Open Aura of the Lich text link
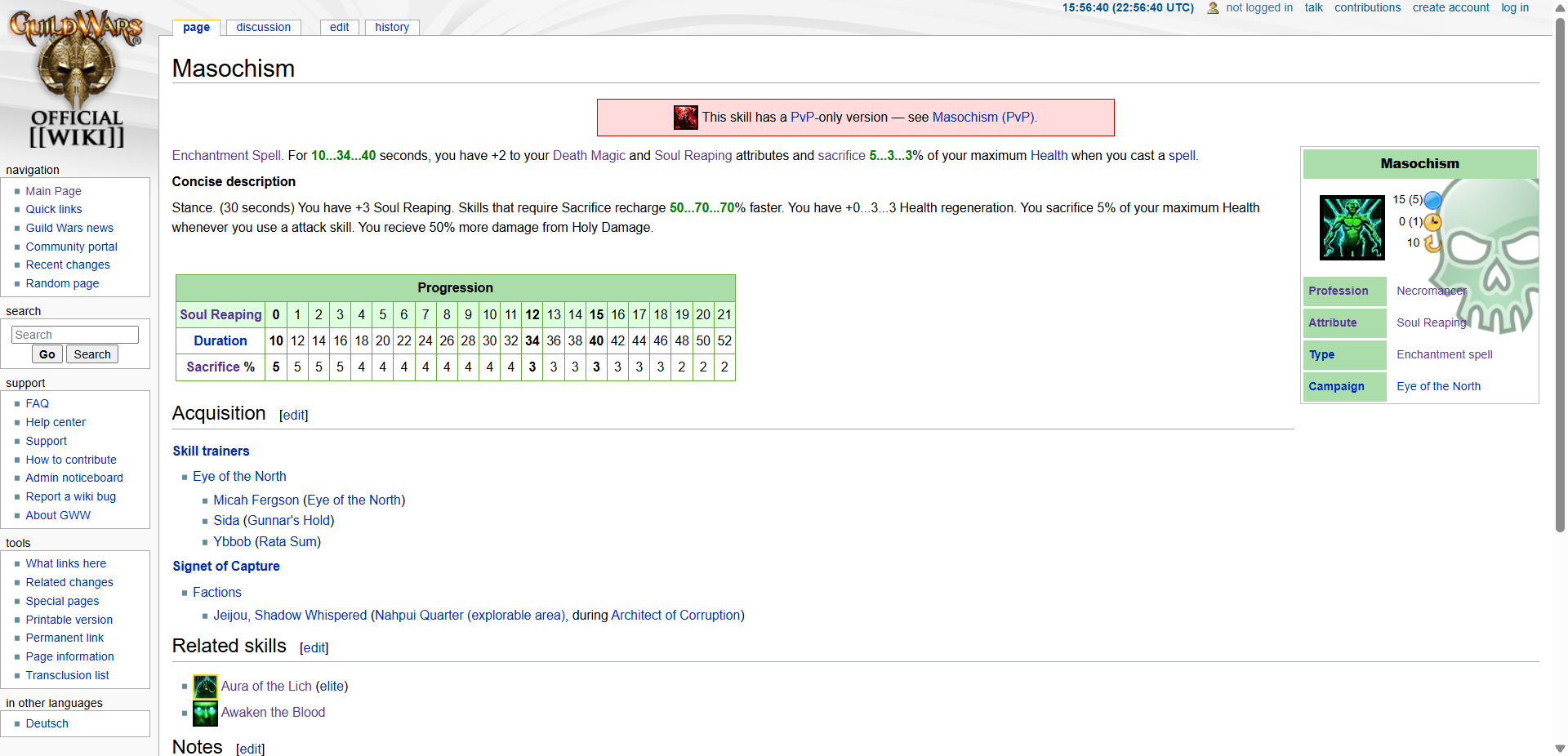 point(266,686)
